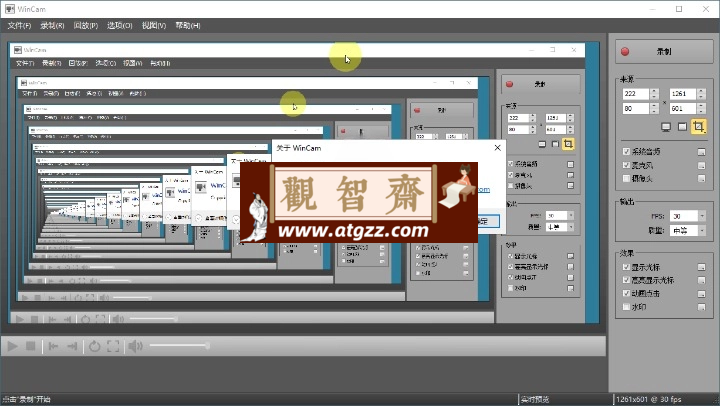Open settings button next to 高亮显示光标
This screenshot has height=406, width=720.
point(701,280)
